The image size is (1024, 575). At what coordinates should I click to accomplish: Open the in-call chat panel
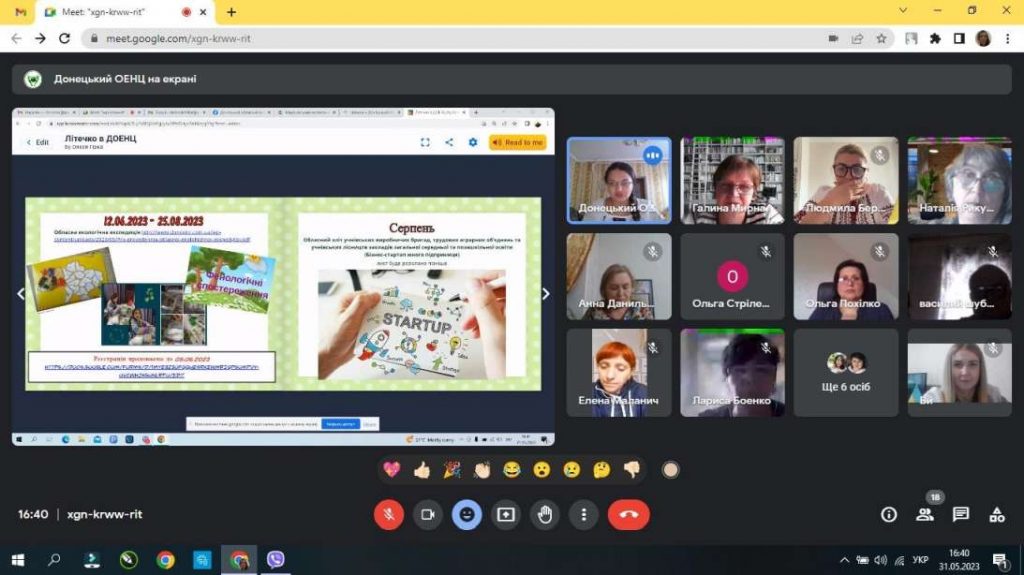coord(961,515)
